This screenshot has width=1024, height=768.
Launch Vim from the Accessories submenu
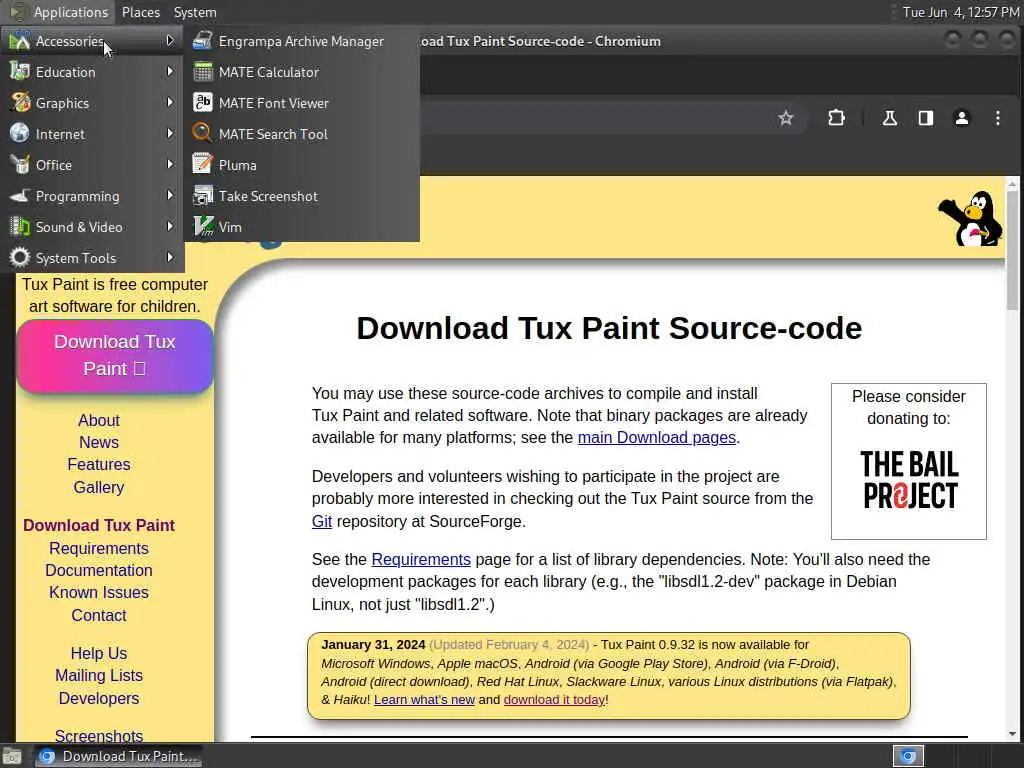click(301, 227)
